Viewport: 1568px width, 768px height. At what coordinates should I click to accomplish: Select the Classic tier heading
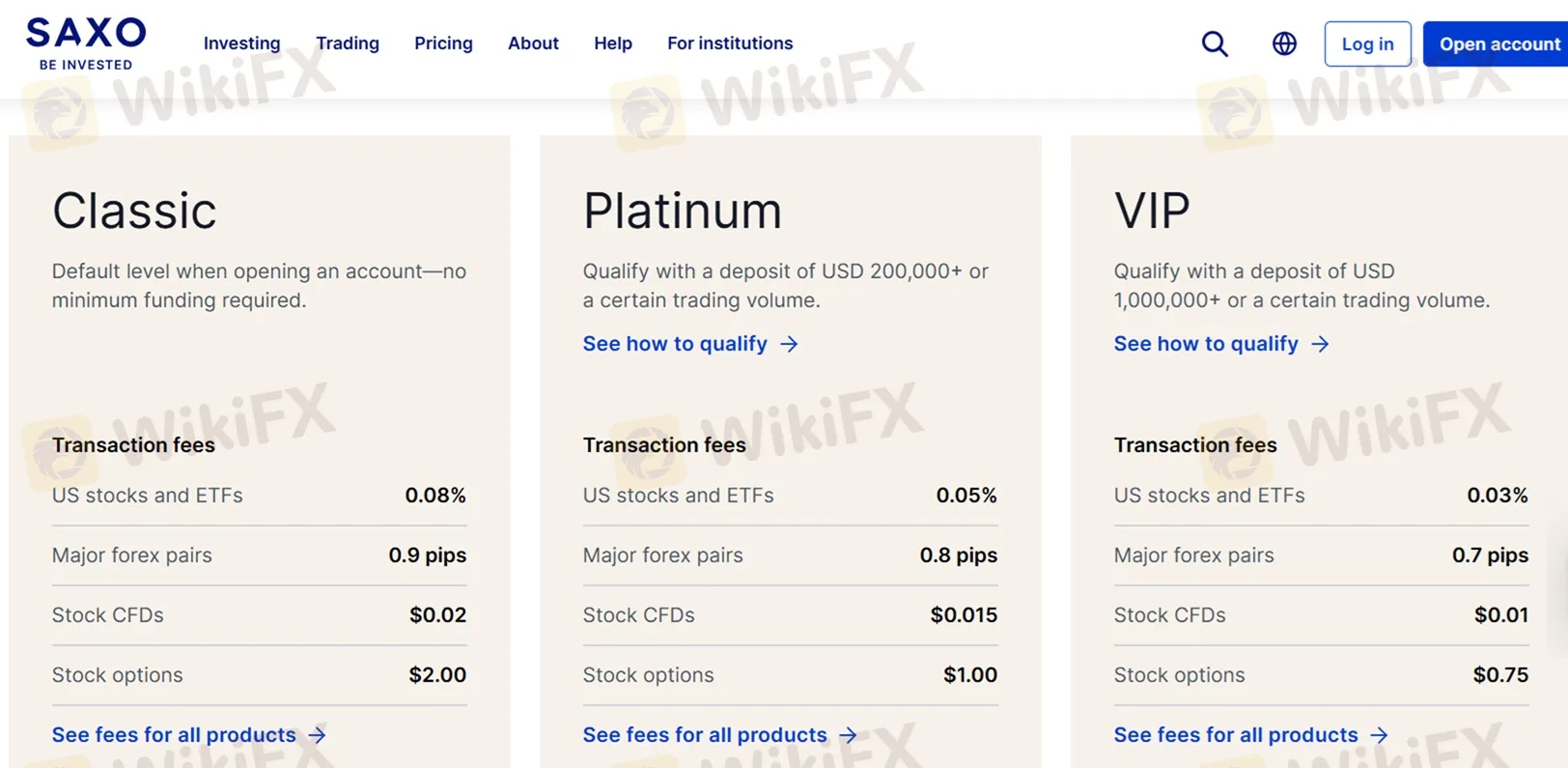pyautogui.click(x=134, y=211)
